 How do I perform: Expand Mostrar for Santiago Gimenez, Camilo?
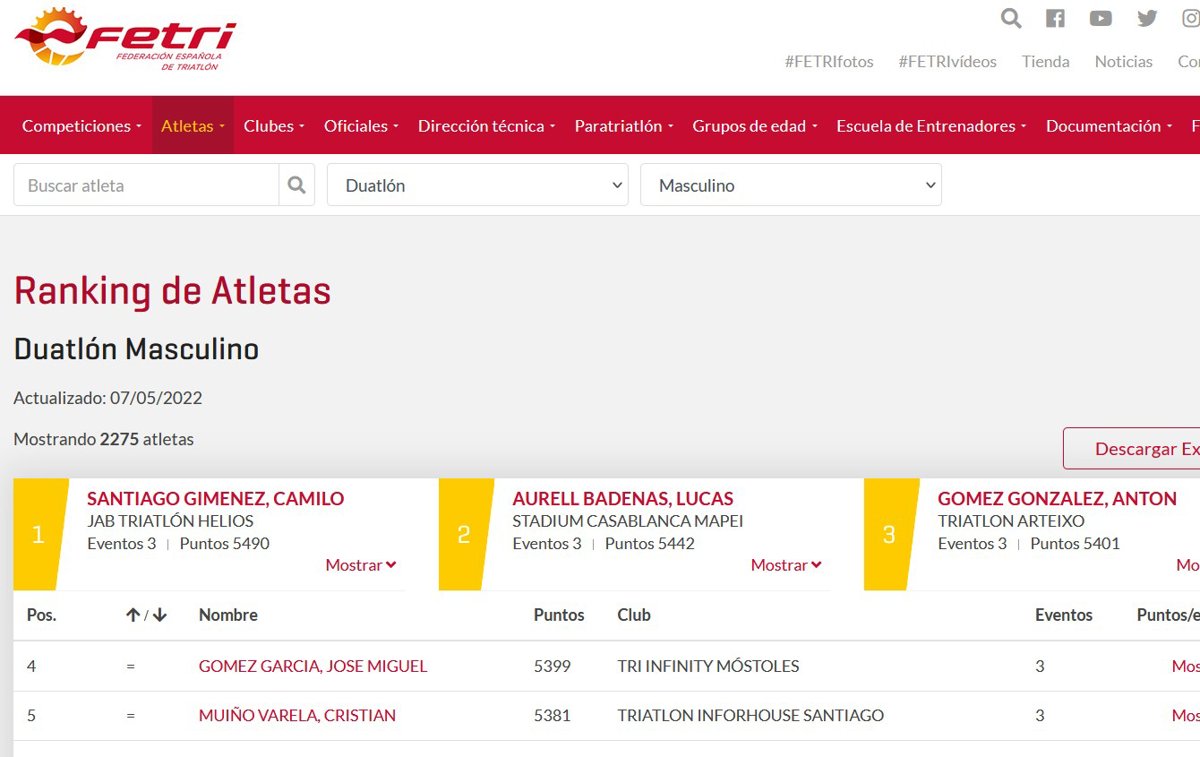360,565
